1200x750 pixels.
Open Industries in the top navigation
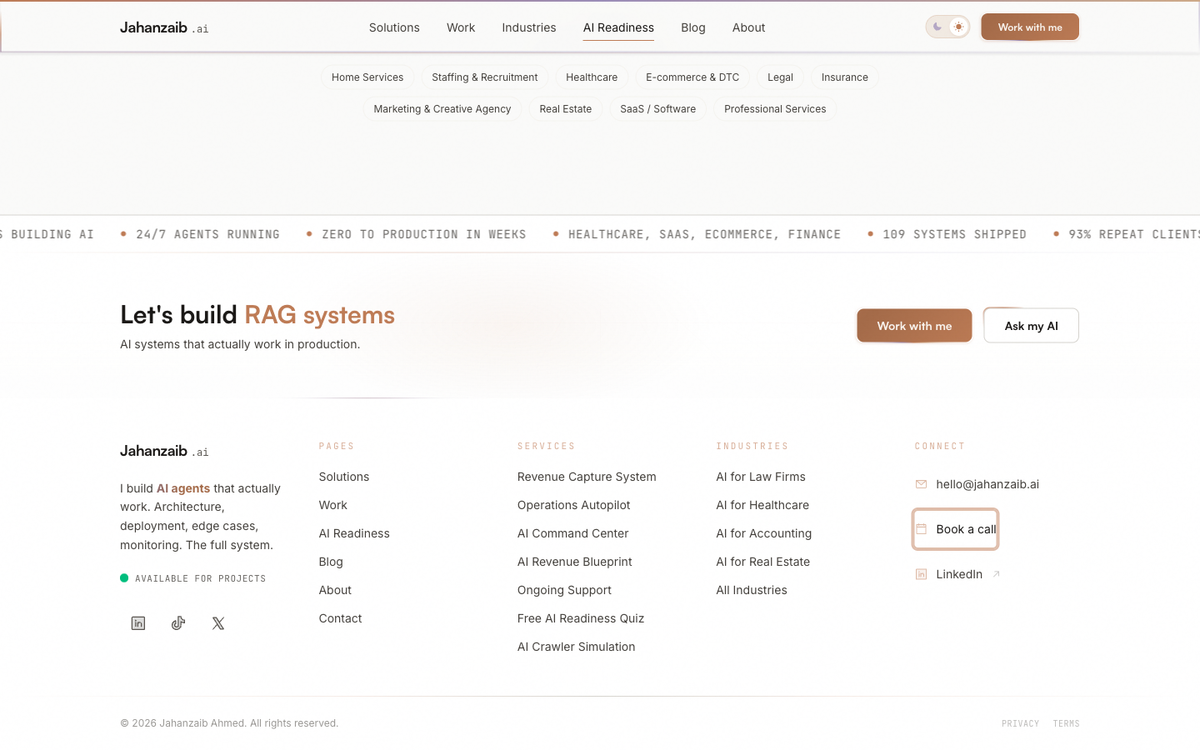point(529,28)
